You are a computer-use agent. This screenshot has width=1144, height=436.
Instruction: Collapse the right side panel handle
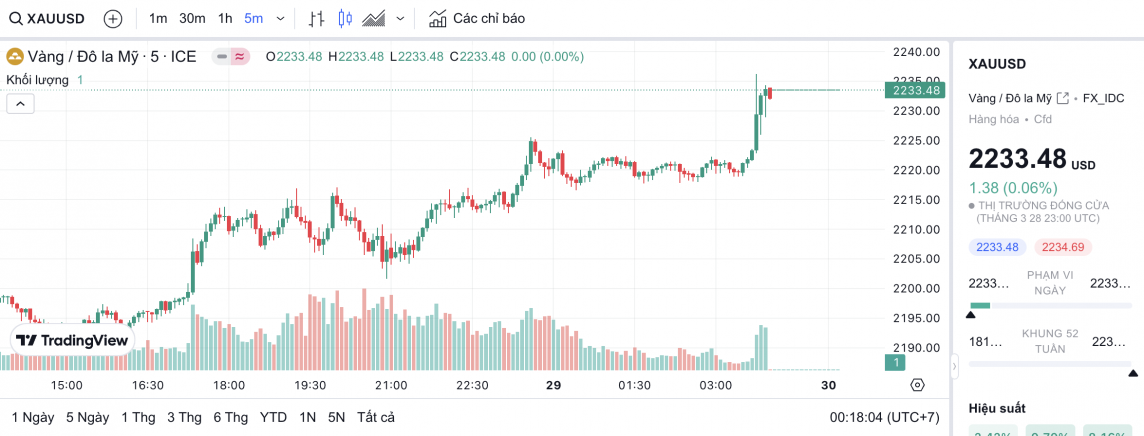(953, 368)
